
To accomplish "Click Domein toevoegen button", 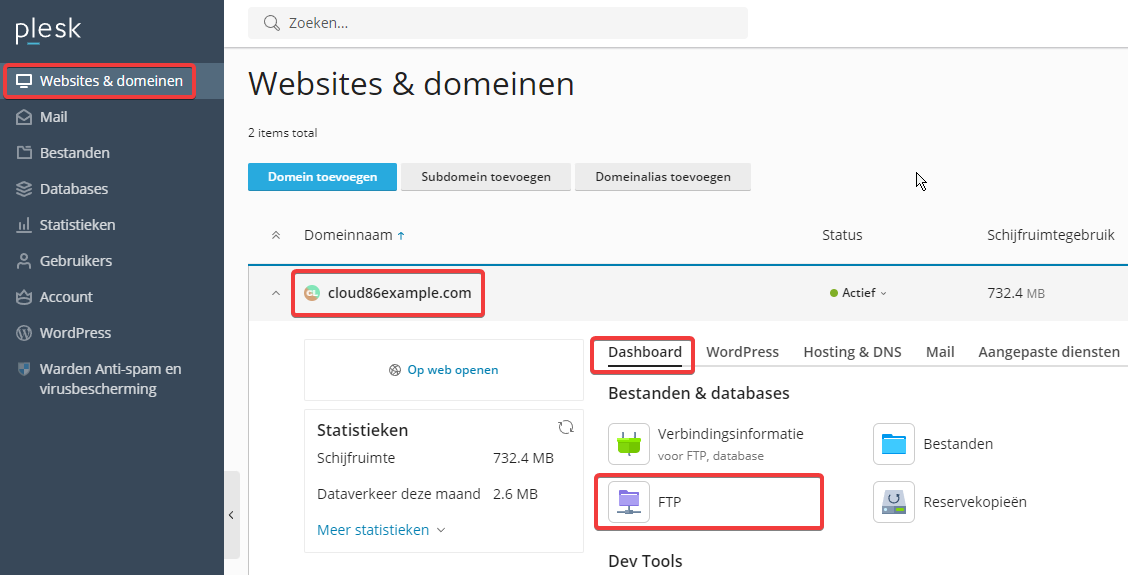I will click(322, 176).
